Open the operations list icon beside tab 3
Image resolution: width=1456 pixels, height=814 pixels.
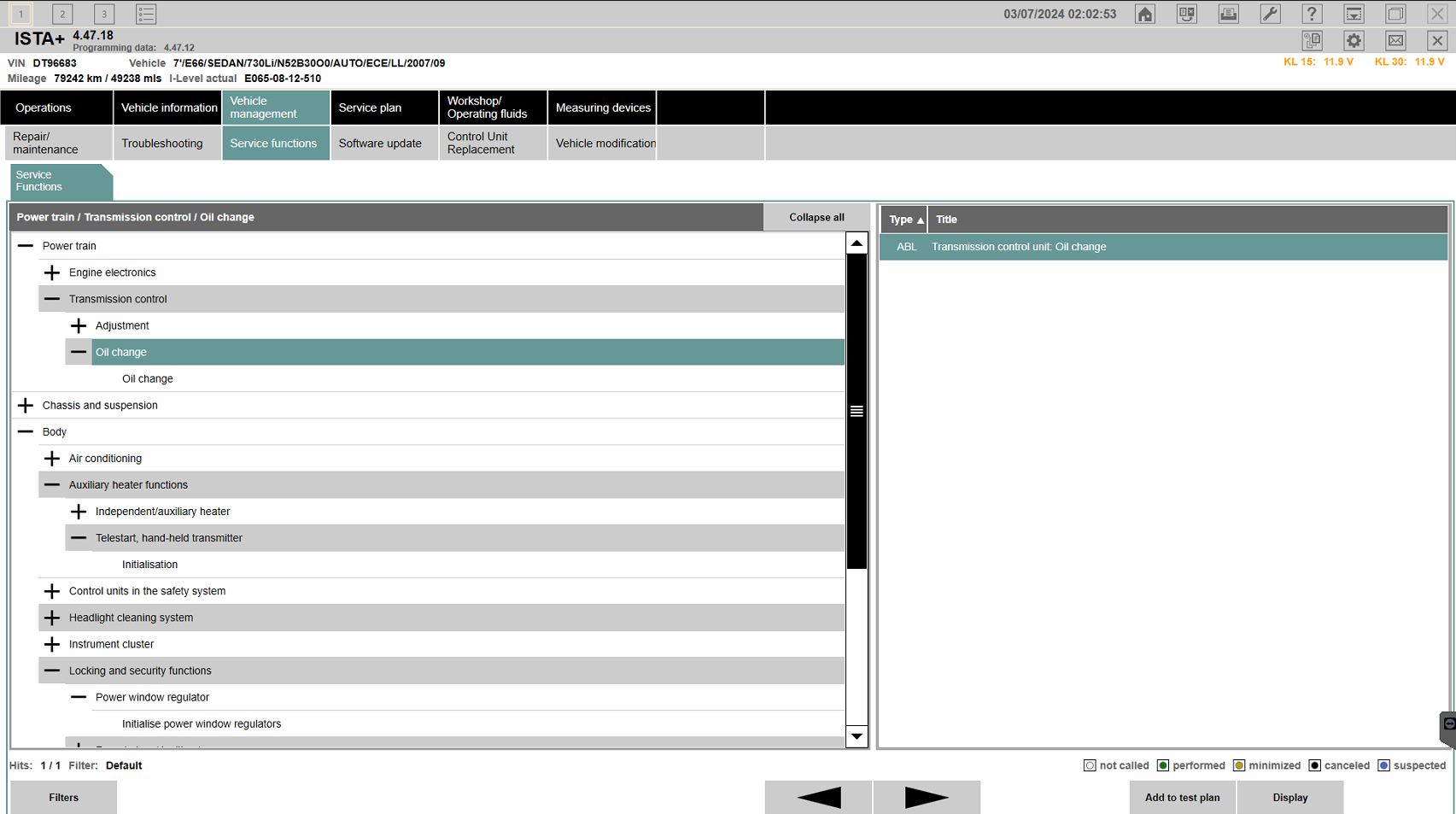146,14
